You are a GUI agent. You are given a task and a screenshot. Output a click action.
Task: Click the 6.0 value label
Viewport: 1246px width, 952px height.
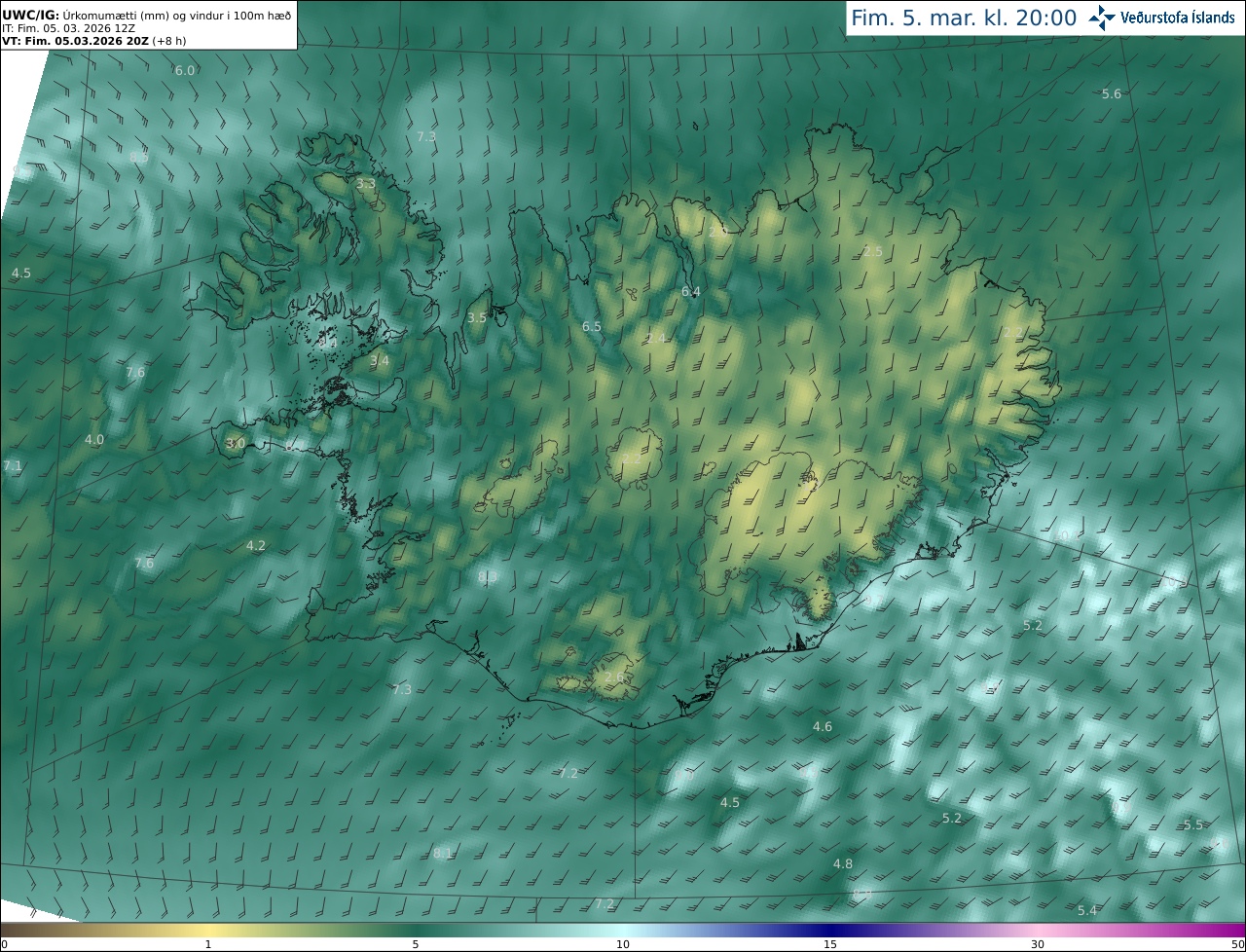pos(185,71)
